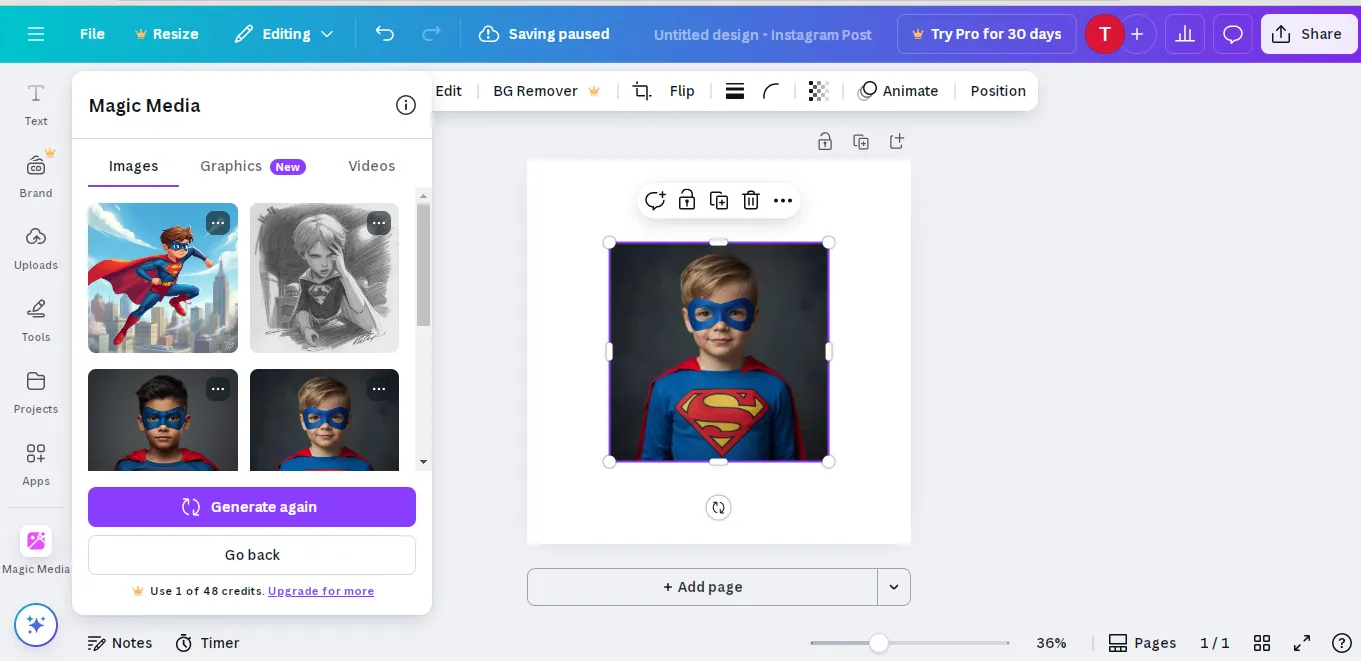Select the Magic Media app icon
1361x661 pixels.
click(36, 541)
